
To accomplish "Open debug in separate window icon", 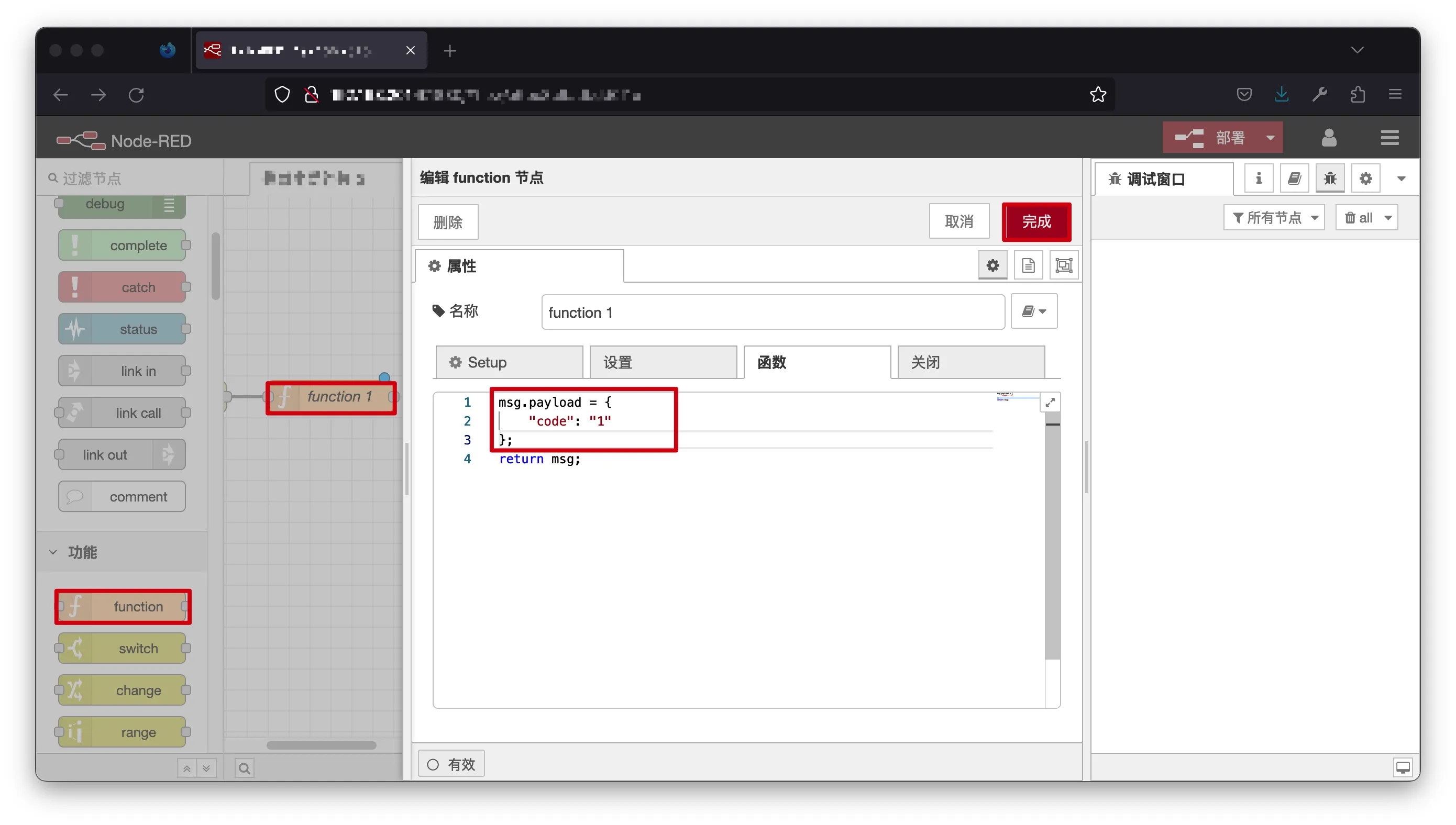I will (1402, 767).
